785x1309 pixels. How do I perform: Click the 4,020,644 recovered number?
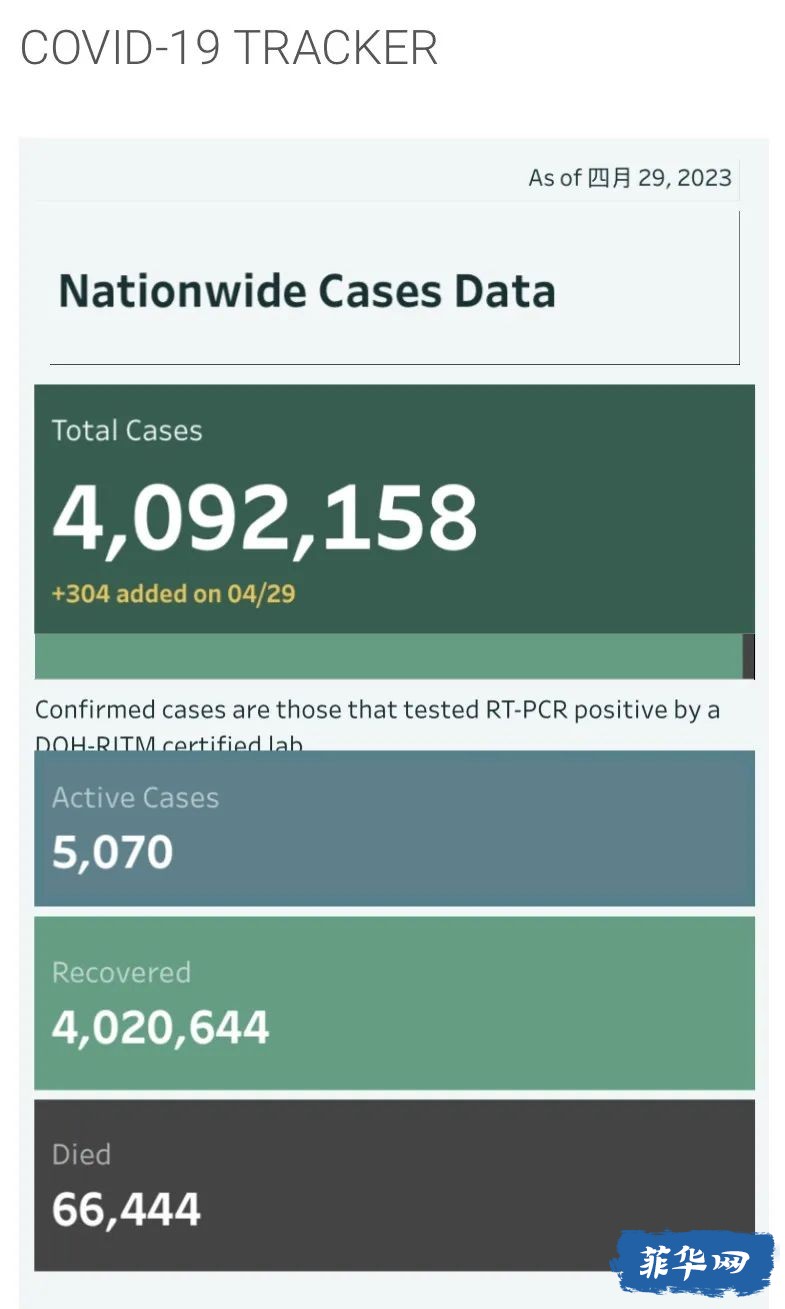161,1028
